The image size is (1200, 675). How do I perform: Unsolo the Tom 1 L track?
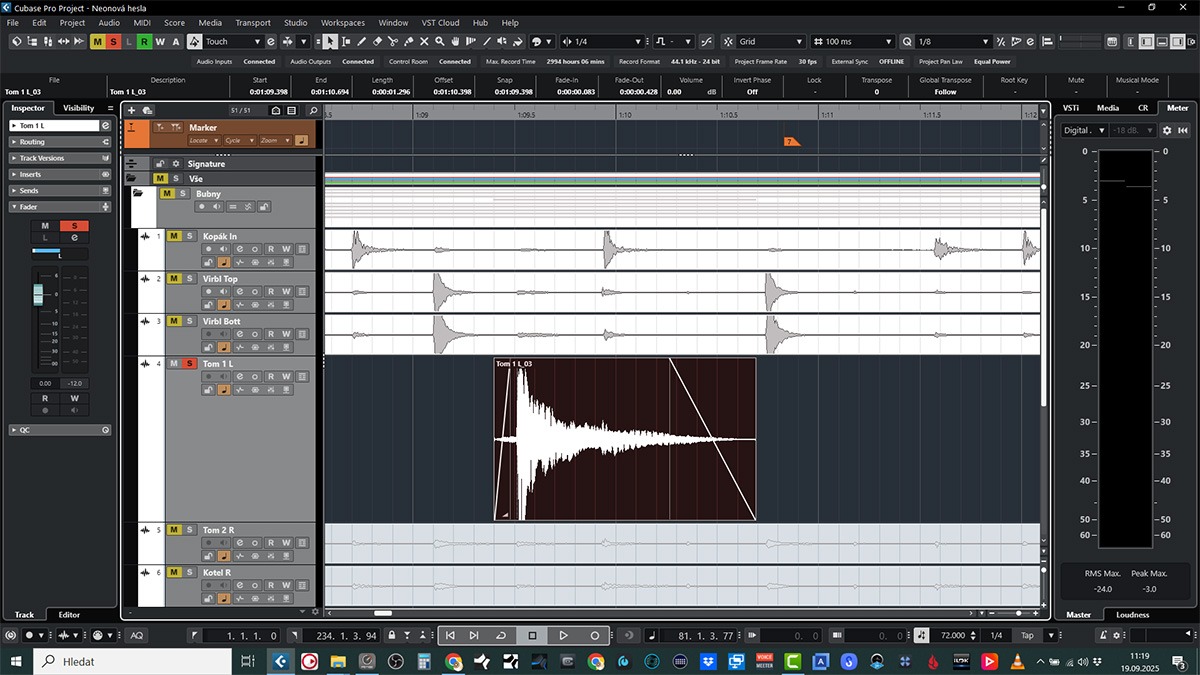point(190,364)
